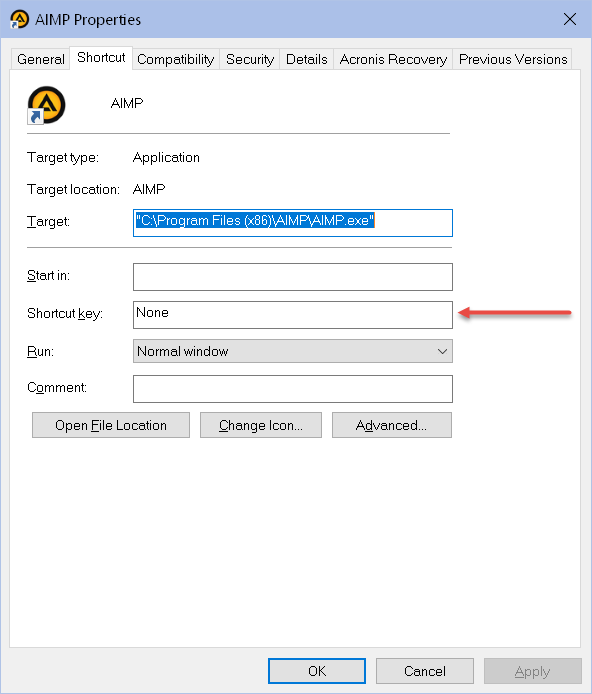Screen dimensions: 592x694
Task: Click the Target type label text
Action: tap(63, 158)
